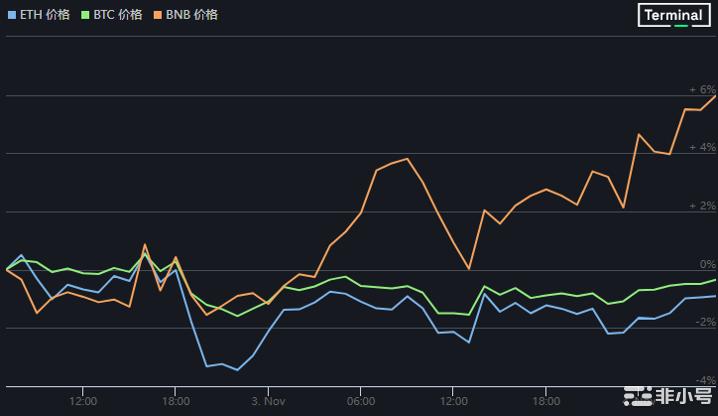Click the green underline indicator beneath Terminal
This screenshot has width=718, height=416.
tap(681, 26)
